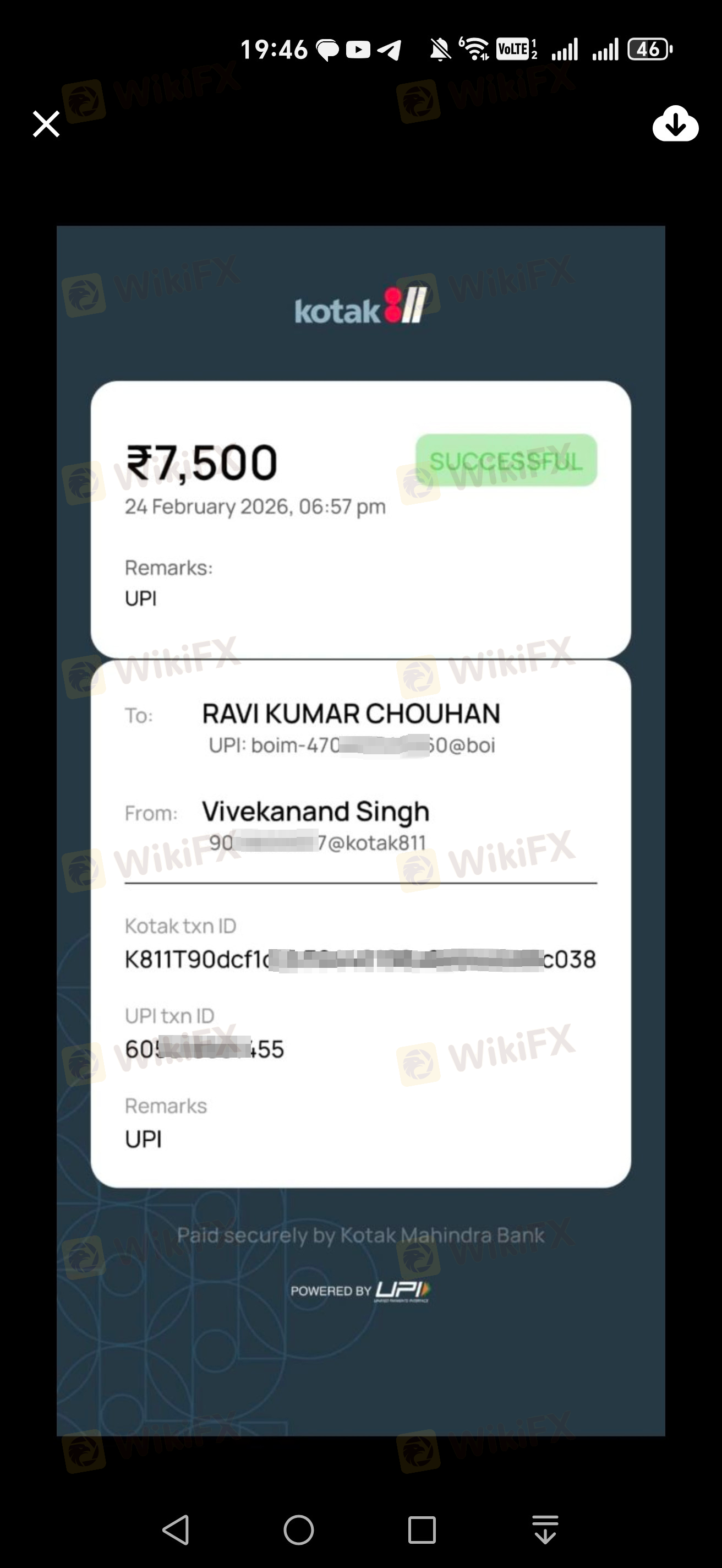The height and width of the screenshot is (1568, 722).
Task: Tap the YouTube notification icon in status bar
Action: pos(358,50)
